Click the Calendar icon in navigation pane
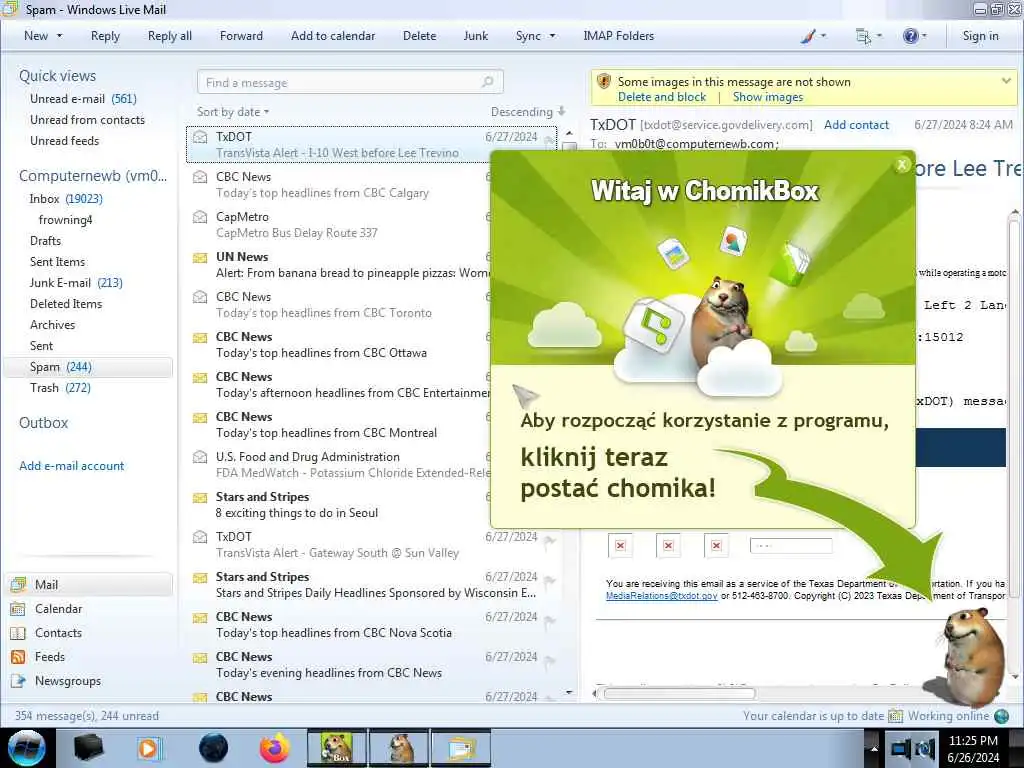The height and width of the screenshot is (768, 1024). coord(18,609)
